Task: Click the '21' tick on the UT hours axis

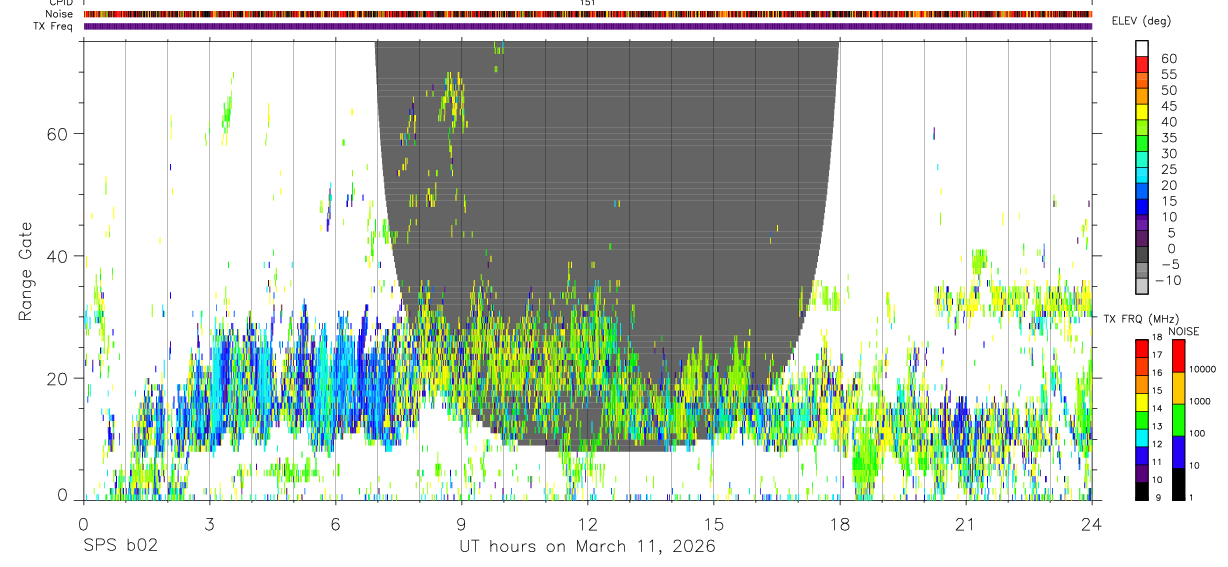Action: tap(966, 524)
